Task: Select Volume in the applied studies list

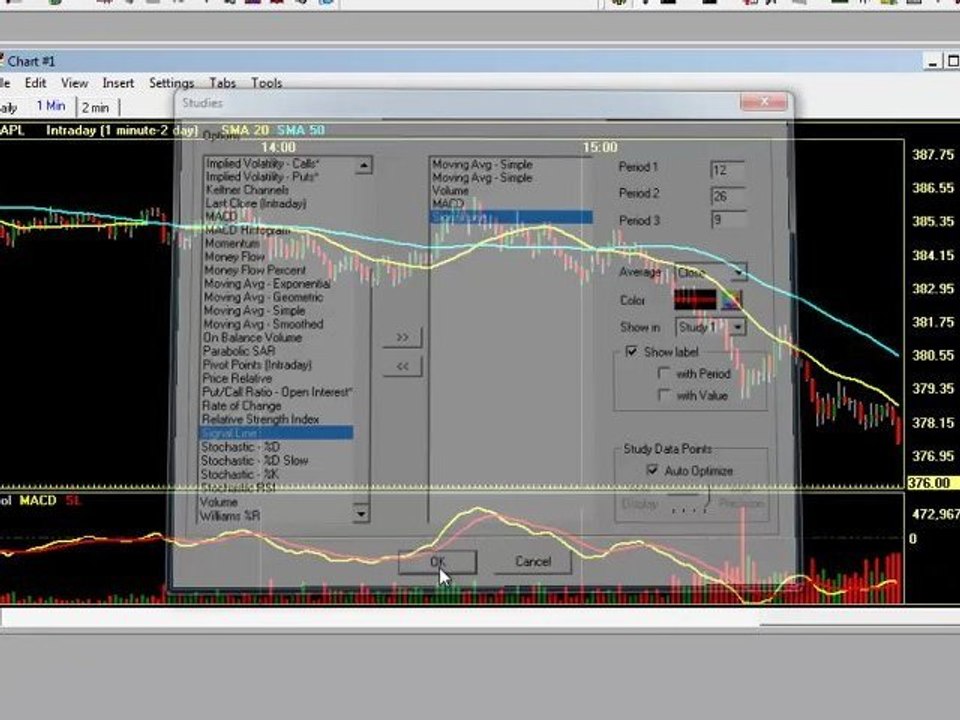Action: pos(450,190)
